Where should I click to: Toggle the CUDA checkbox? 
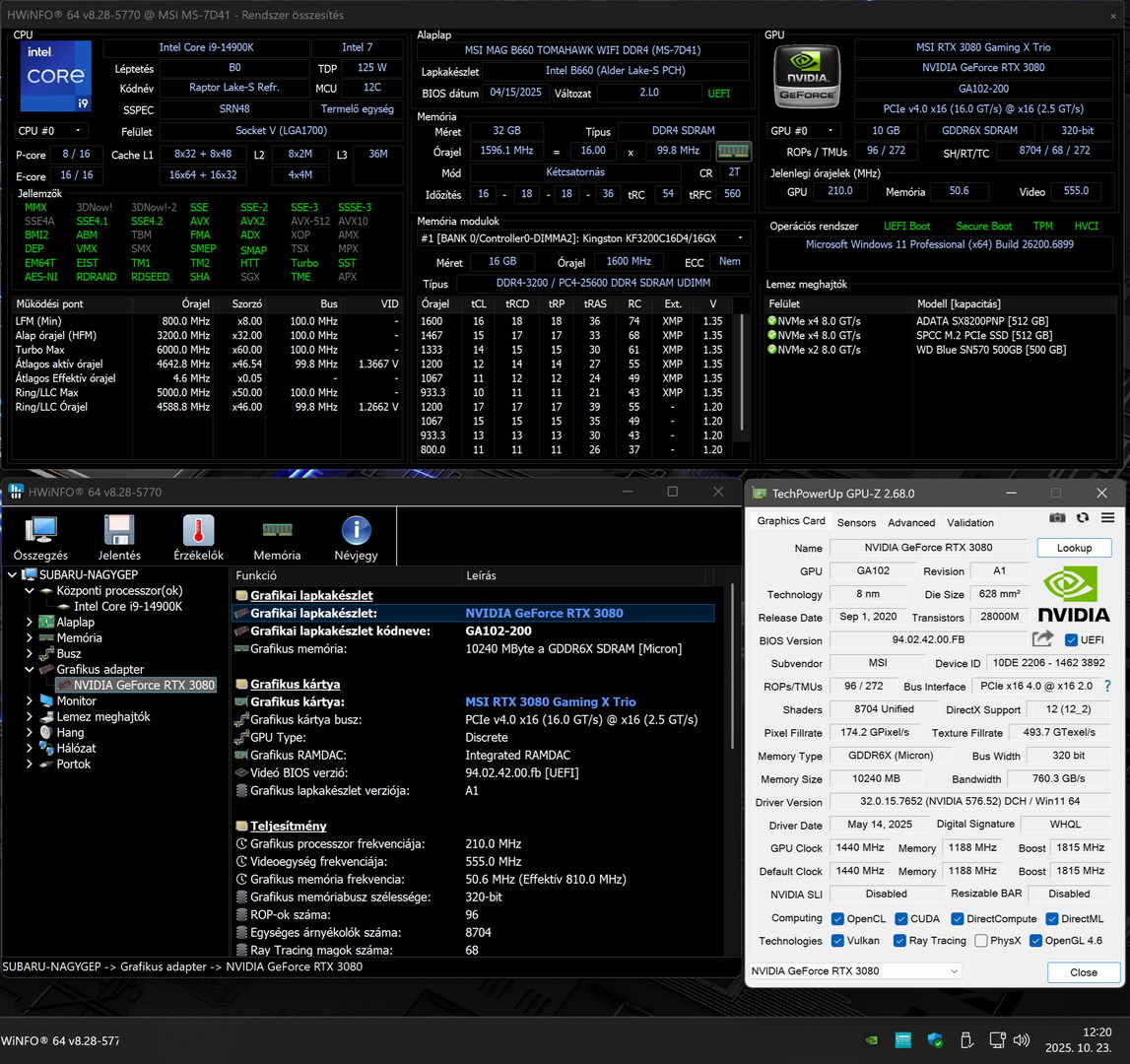(x=900, y=918)
